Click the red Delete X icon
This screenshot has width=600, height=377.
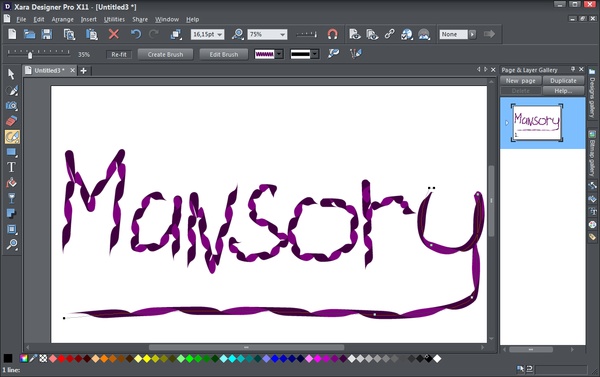114,34
